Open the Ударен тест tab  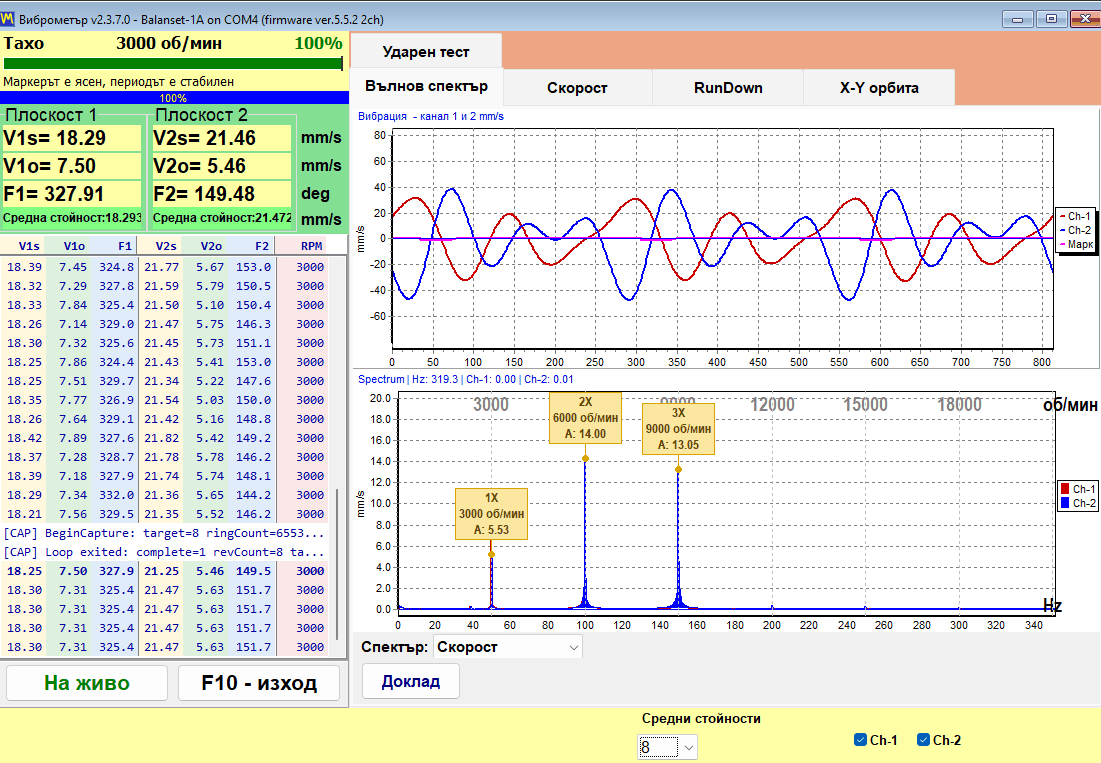426,51
